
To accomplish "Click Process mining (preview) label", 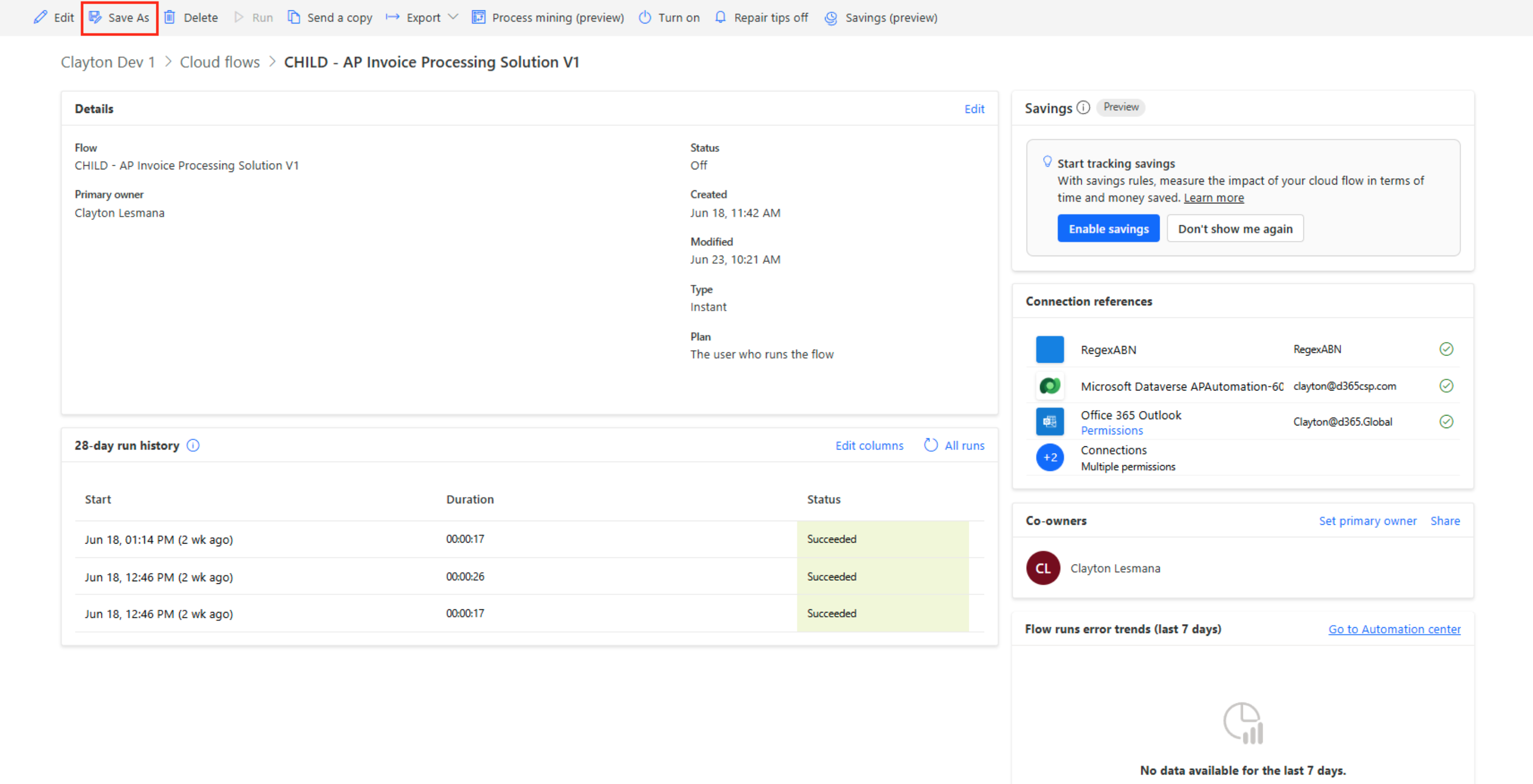I will pyautogui.click(x=557, y=18).
